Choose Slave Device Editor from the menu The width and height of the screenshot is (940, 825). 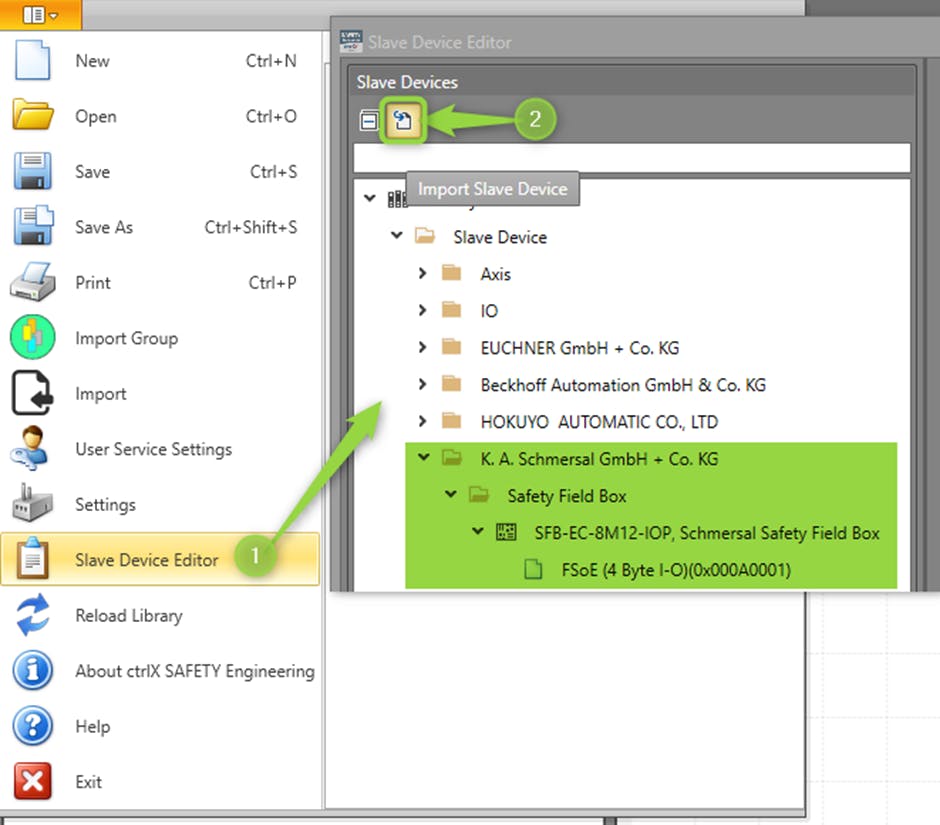point(146,560)
